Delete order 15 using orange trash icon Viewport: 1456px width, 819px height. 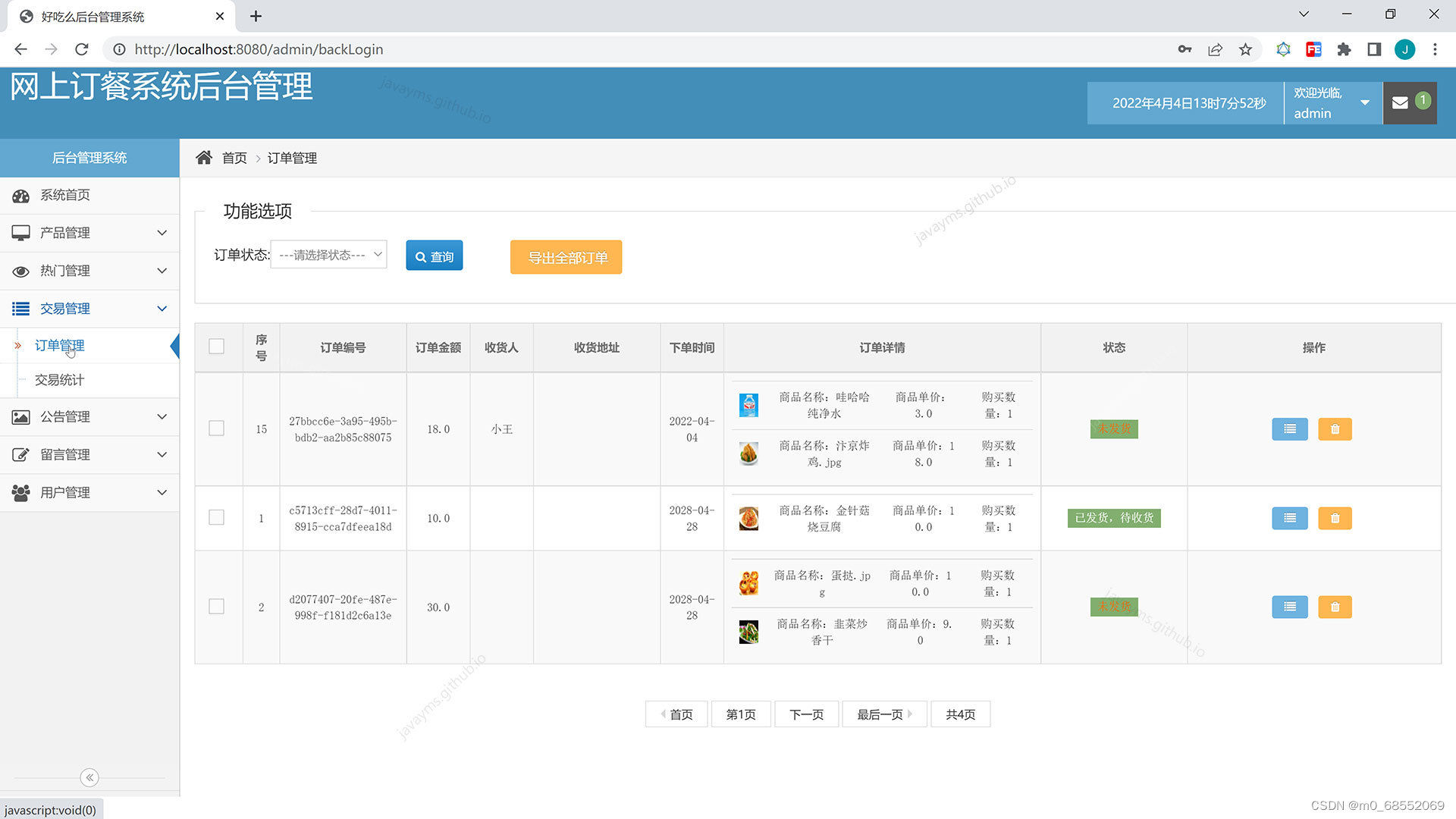tap(1335, 429)
